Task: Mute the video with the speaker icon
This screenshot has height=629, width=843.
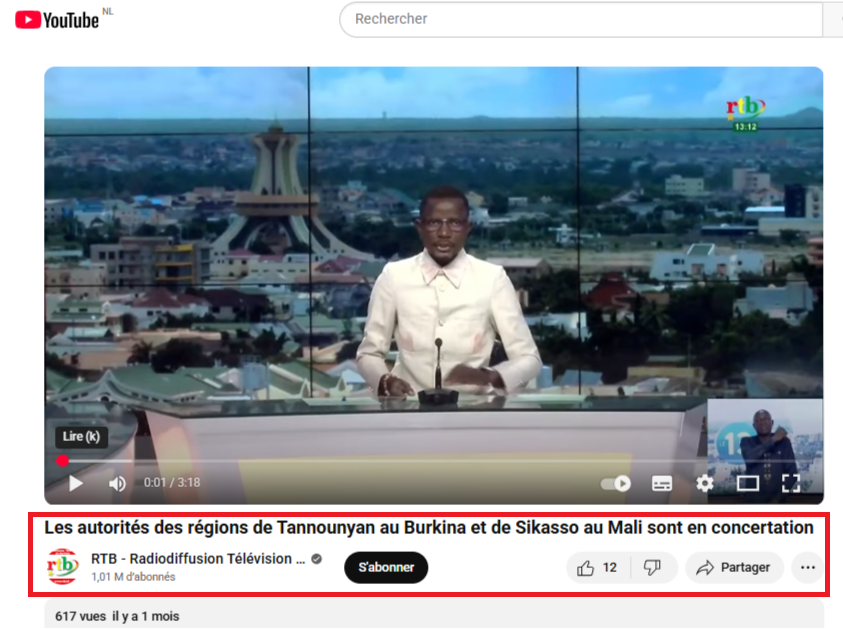Action: click(117, 484)
